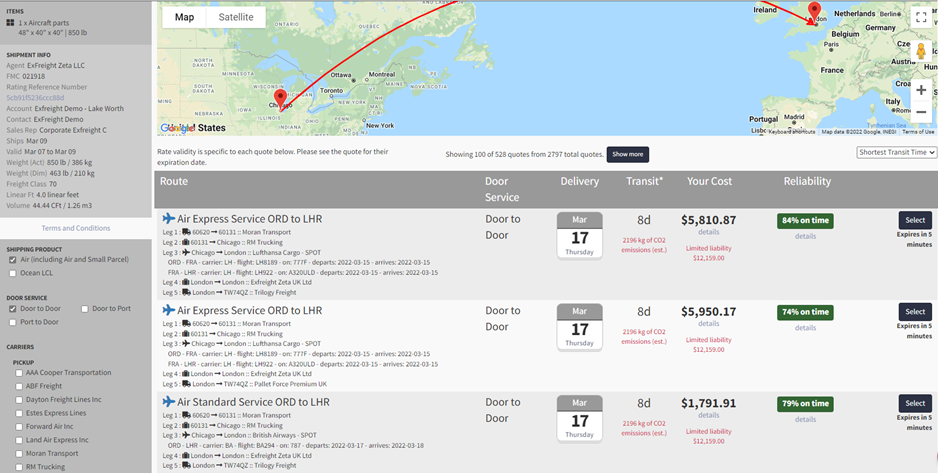This screenshot has width=938, height=473.
Task: Check the Door to Port option
Action: click(x=84, y=309)
